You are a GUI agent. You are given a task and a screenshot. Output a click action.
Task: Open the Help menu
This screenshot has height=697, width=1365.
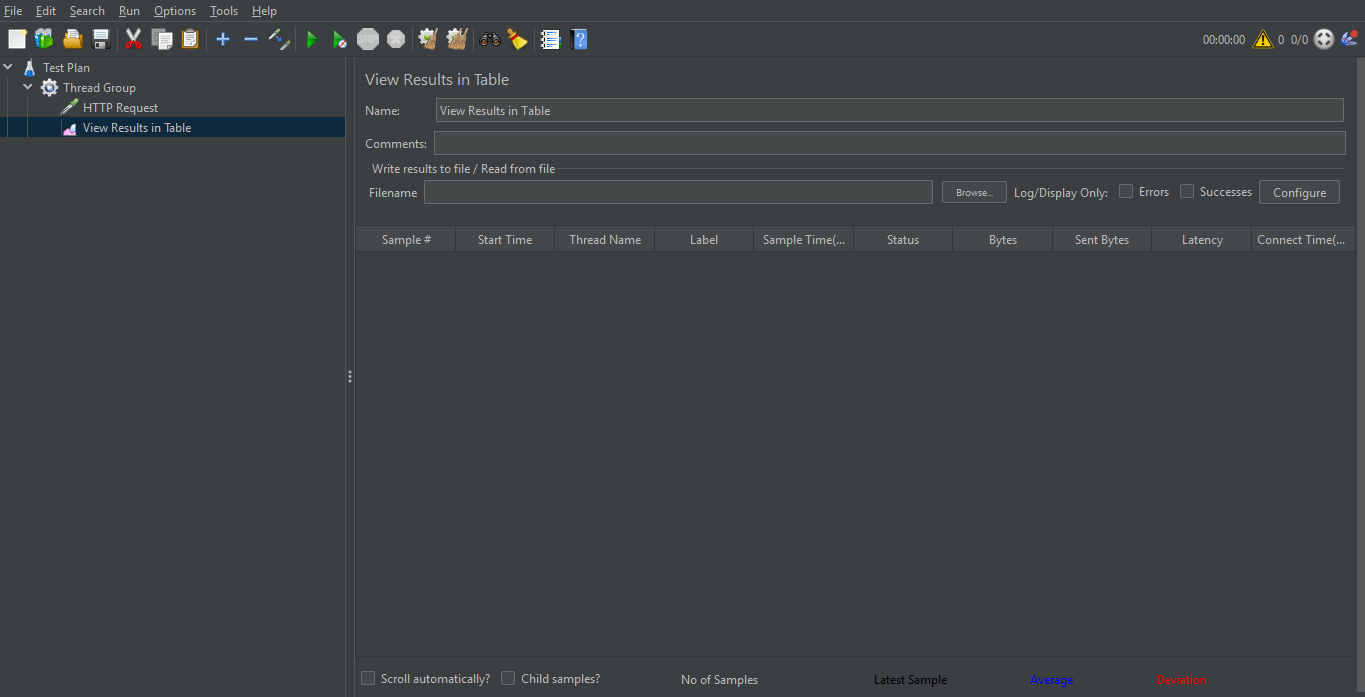pyautogui.click(x=264, y=11)
